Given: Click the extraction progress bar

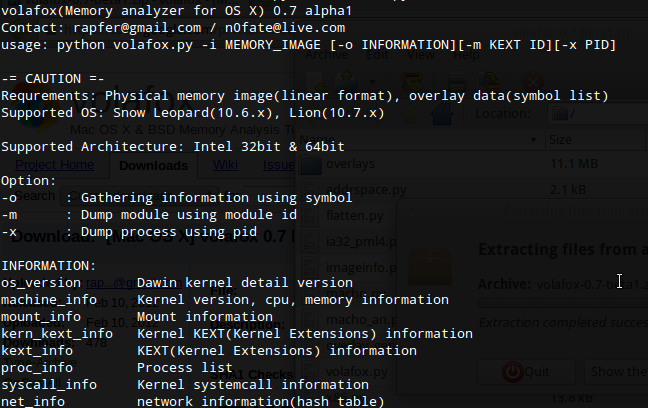Looking at the screenshot, I should pyautogui.click(x=563, y=303).
